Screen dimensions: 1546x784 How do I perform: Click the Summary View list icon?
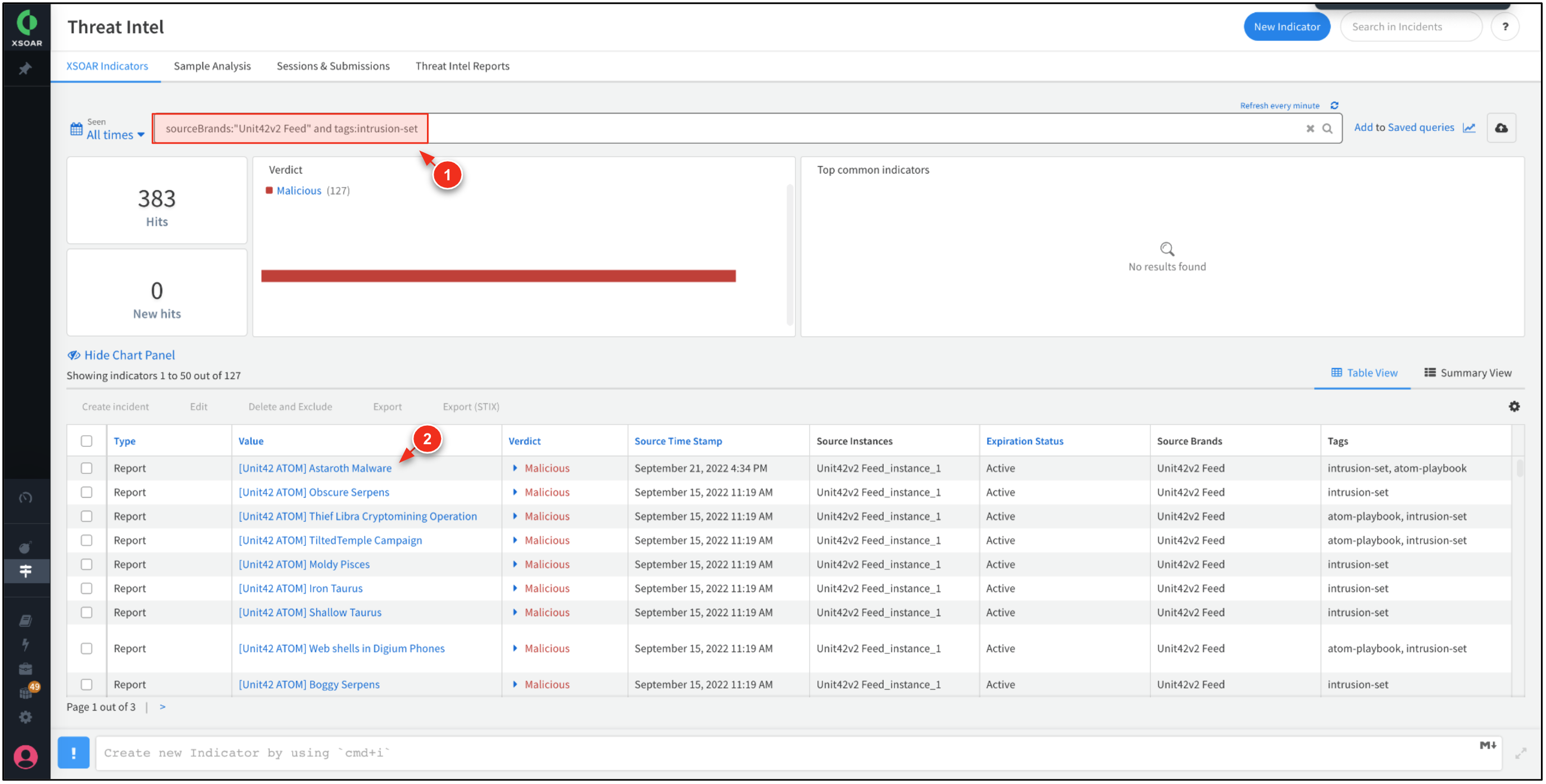coord(1430,372)
